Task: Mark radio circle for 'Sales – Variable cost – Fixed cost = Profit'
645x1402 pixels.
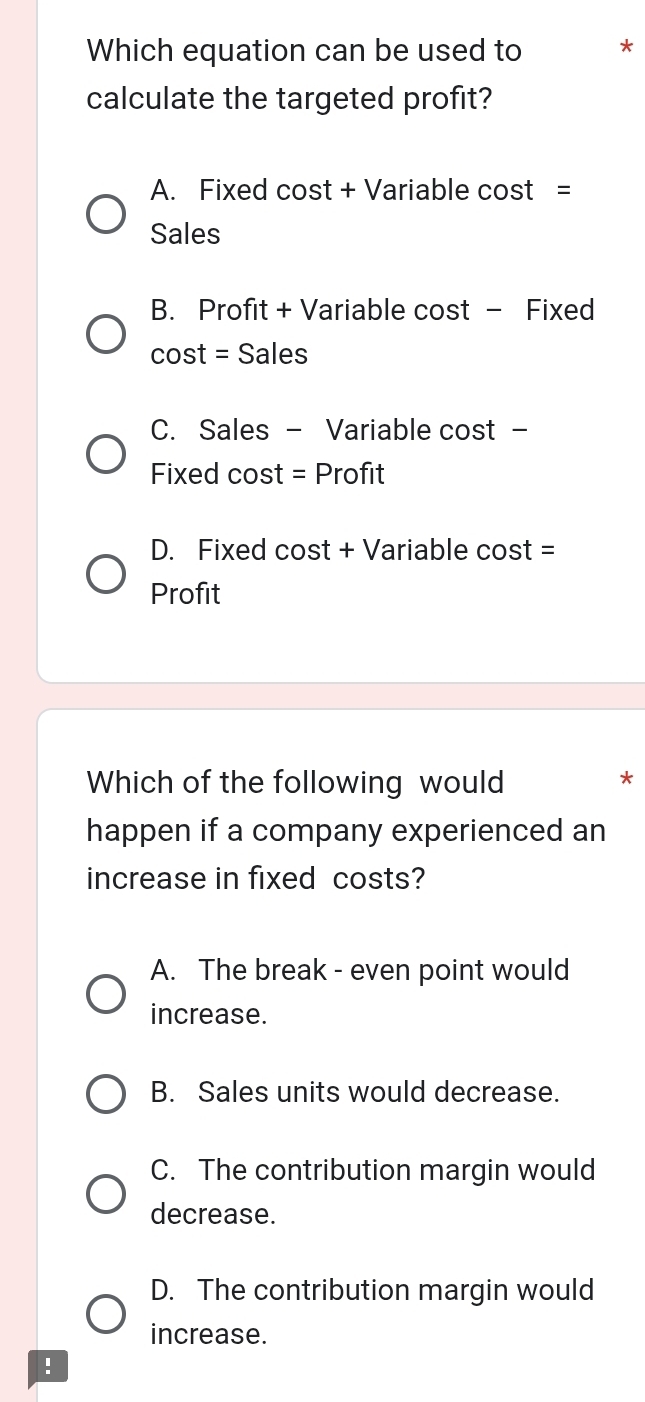Action: [106, 452]
